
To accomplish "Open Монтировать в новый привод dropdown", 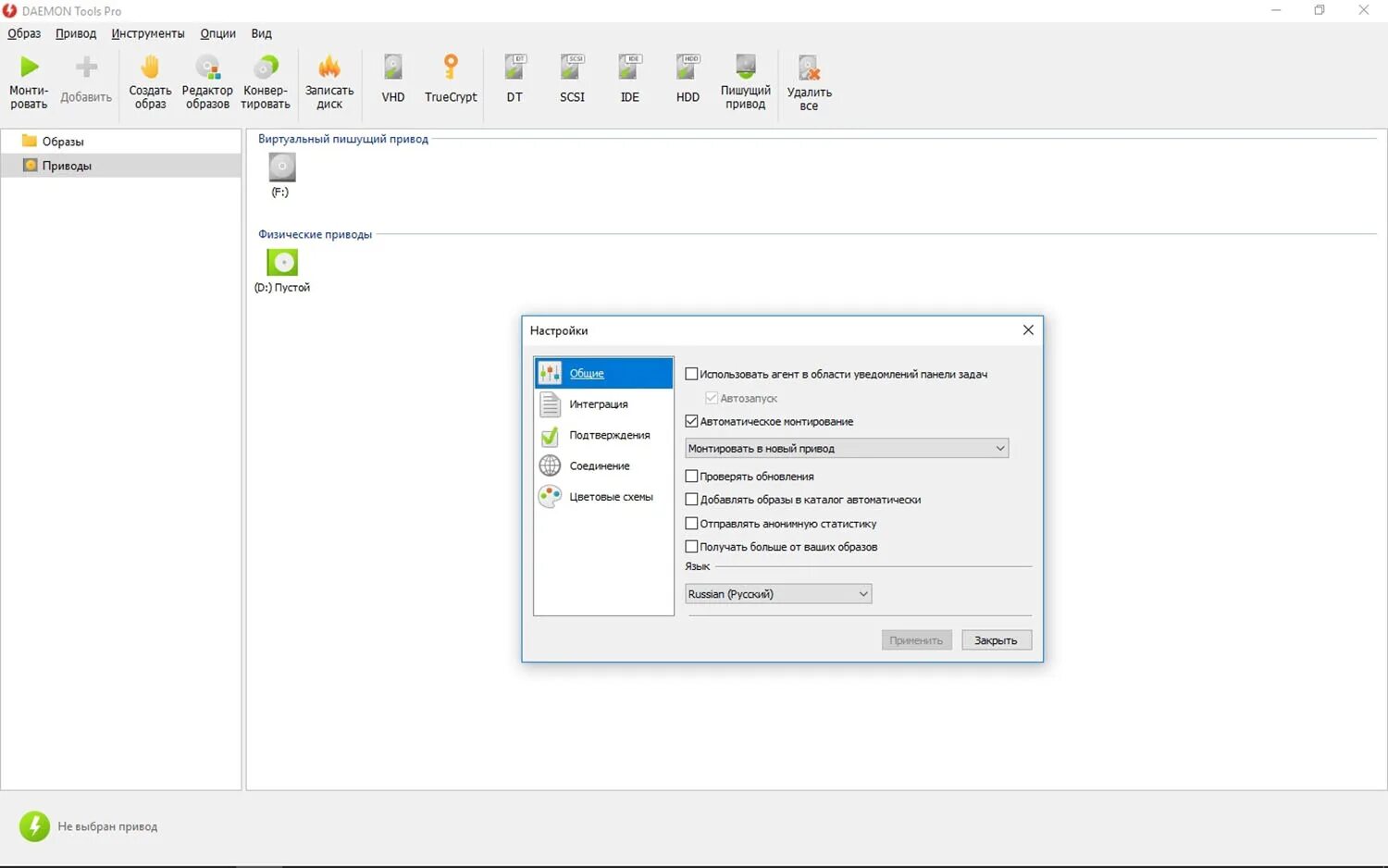I will [x=847, y=449].
